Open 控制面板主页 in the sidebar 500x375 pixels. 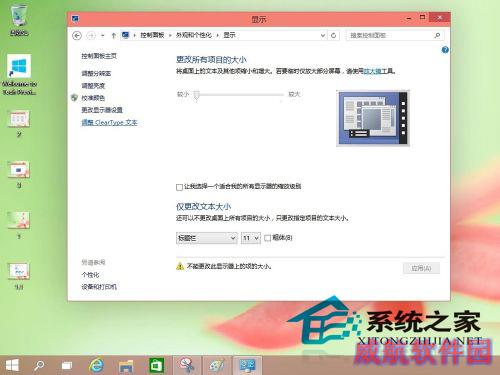point(99,56)
